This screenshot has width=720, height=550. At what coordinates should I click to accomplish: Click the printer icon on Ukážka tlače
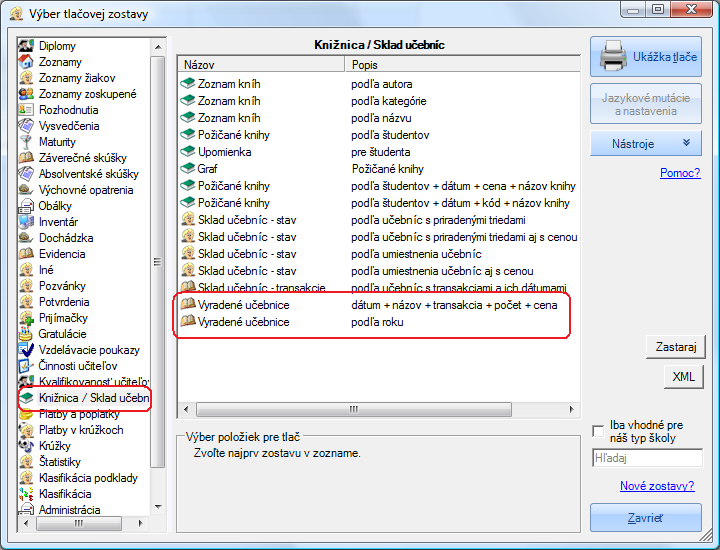click(613, 56)
